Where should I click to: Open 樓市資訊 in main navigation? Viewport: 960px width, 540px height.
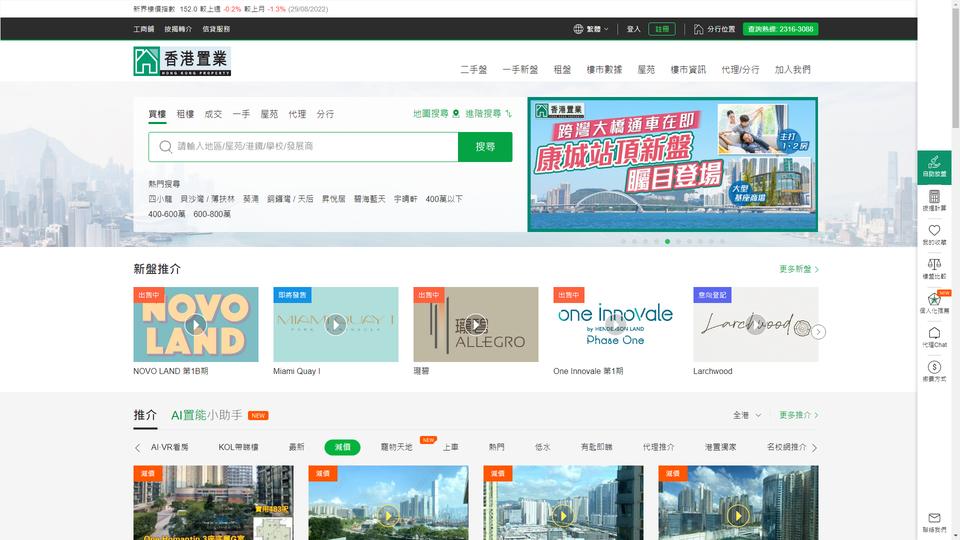click(x=688, y=70)
